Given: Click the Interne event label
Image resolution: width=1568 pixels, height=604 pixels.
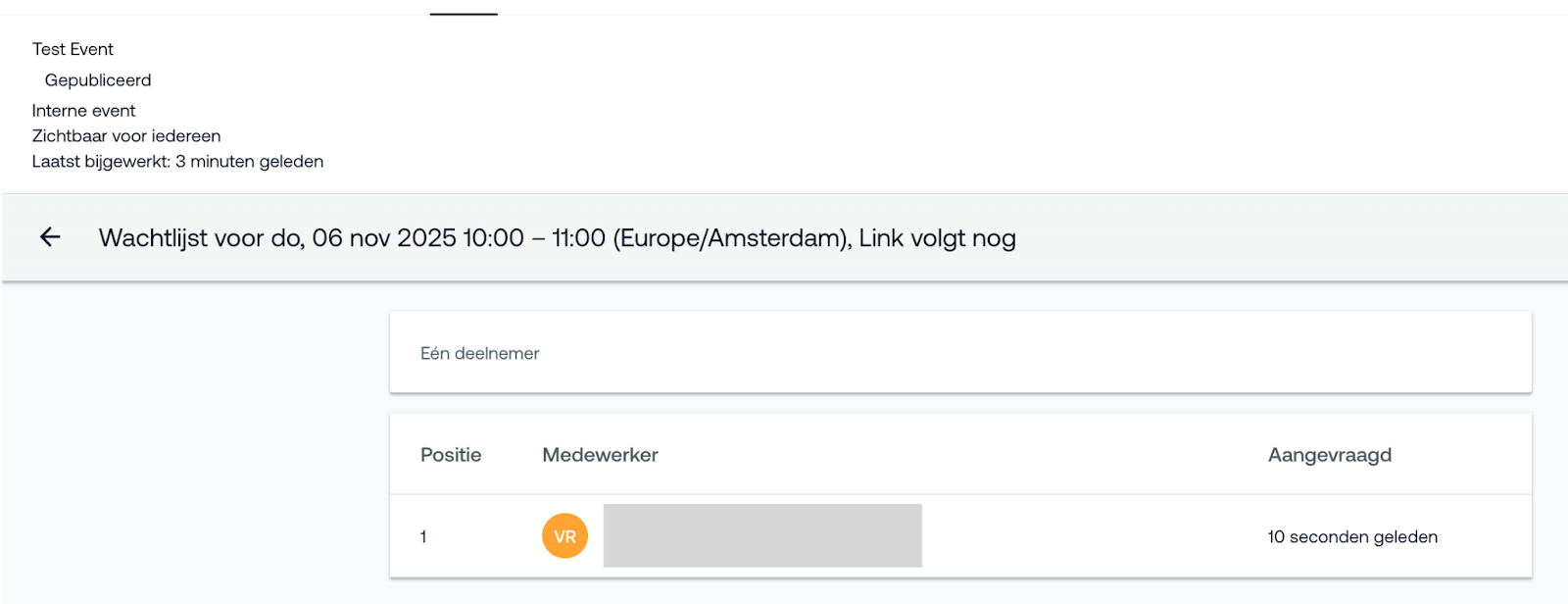Looking at the screenshot, I should coord(83,111).
